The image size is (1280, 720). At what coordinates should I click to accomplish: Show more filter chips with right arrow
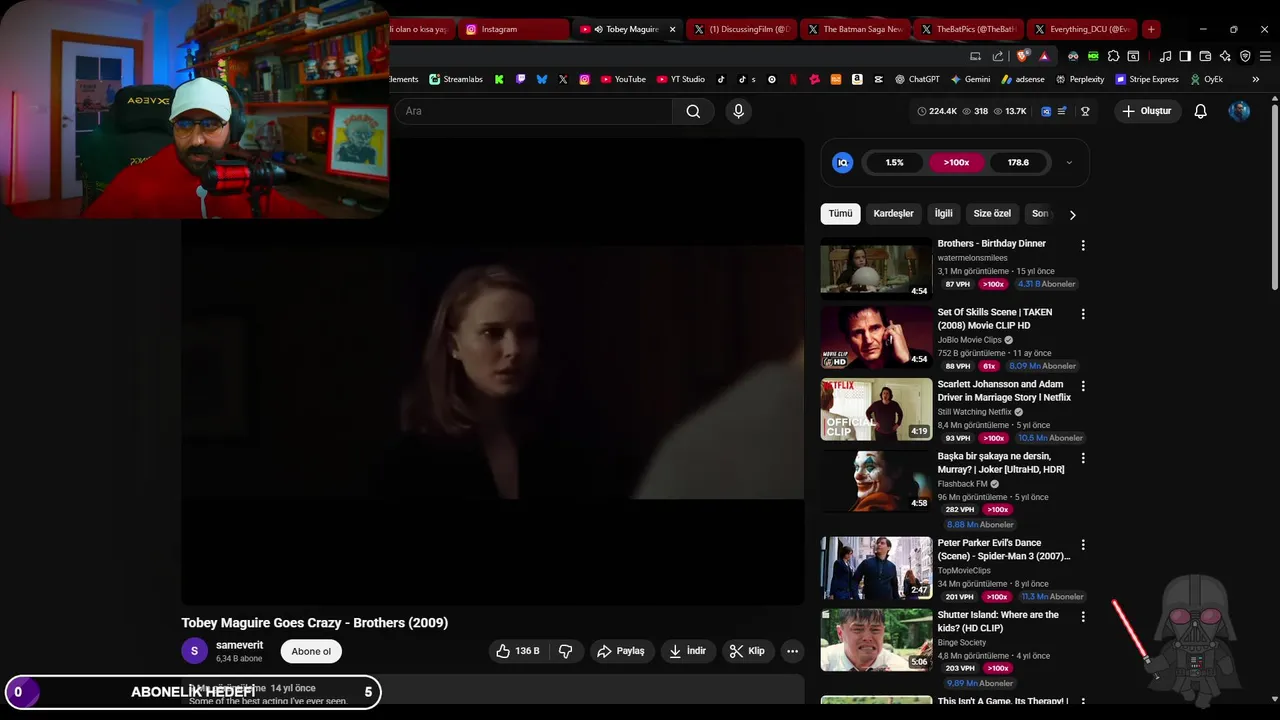pyautogui.click(x=1072, y=214)
